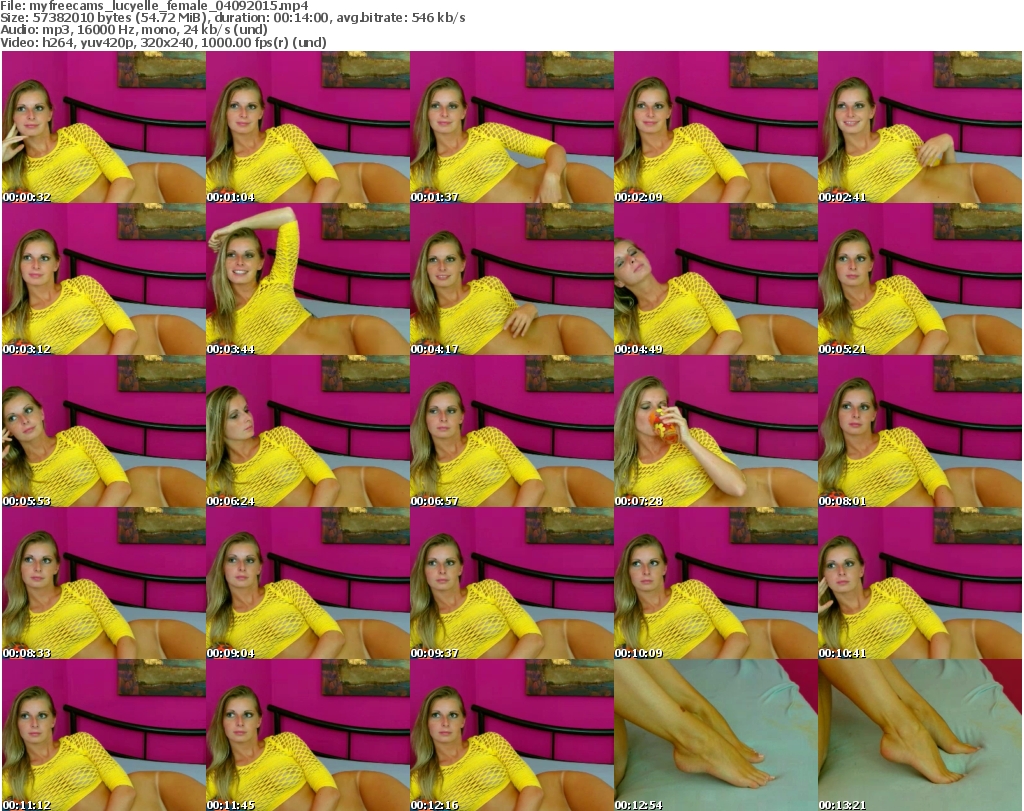Screen dimensions: 1024x811
Task: Choose the thumbnail timestamped 00:09:04
Action: pos(308,583)
